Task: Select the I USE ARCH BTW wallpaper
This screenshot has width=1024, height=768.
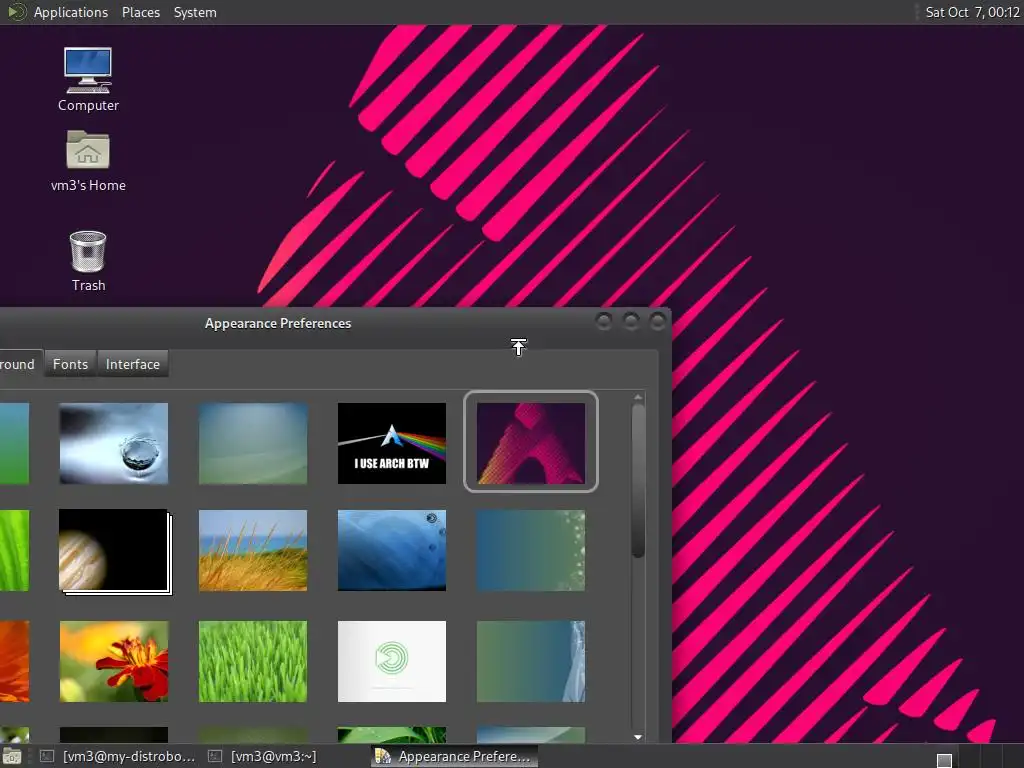Action: pyautogui.click(x=392, y=443)
